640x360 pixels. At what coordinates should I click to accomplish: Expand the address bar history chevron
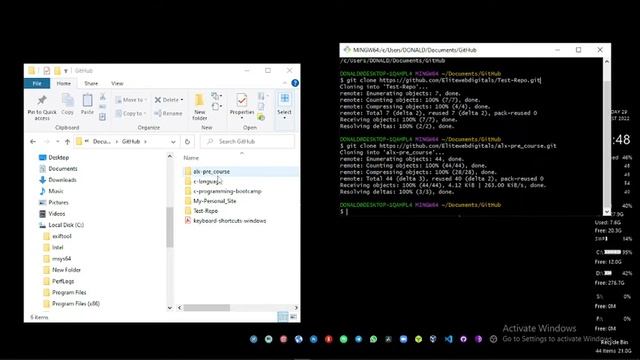(173, 142)
